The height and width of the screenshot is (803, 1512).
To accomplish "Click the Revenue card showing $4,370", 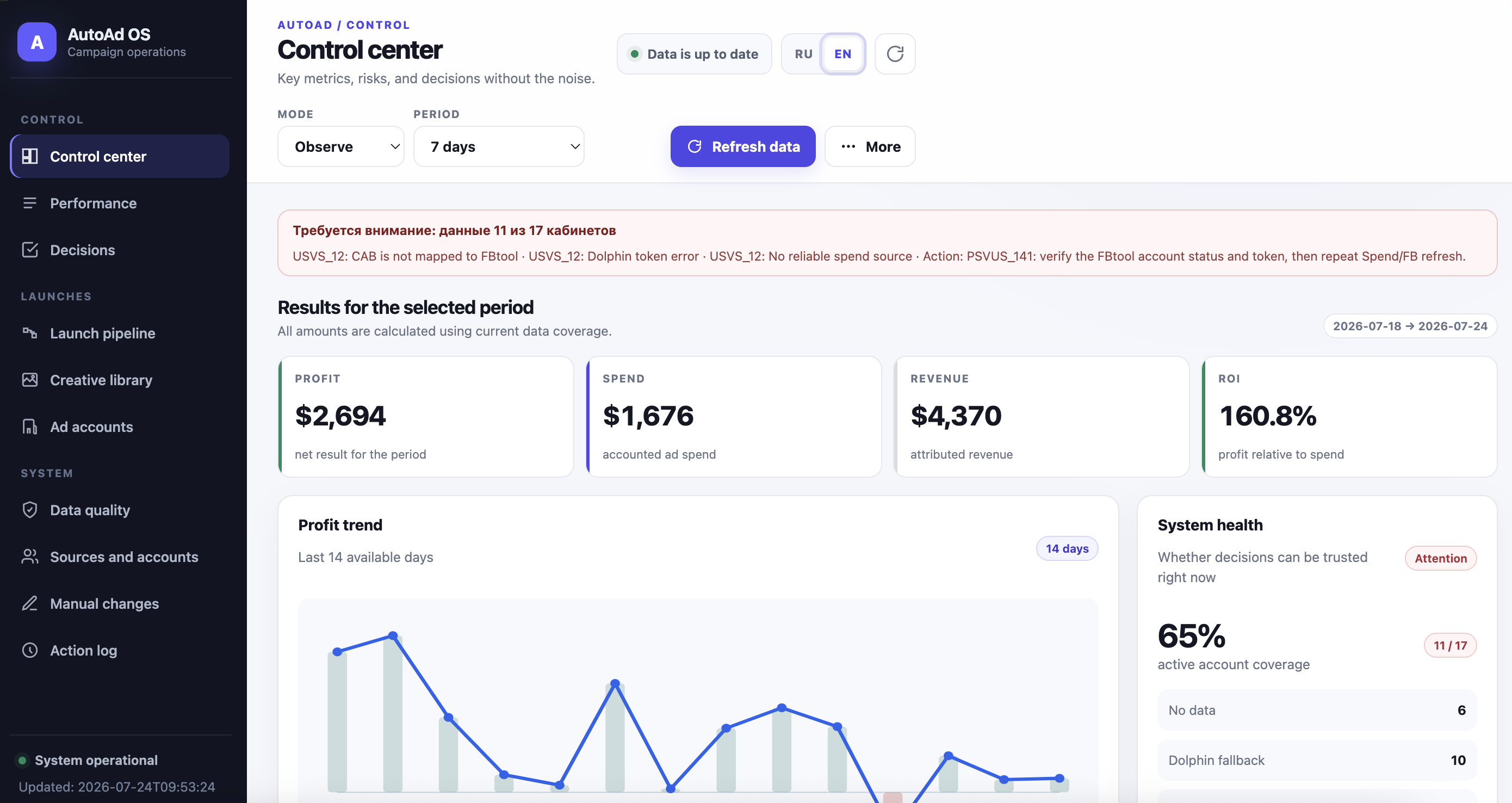I will [1041, 417].
